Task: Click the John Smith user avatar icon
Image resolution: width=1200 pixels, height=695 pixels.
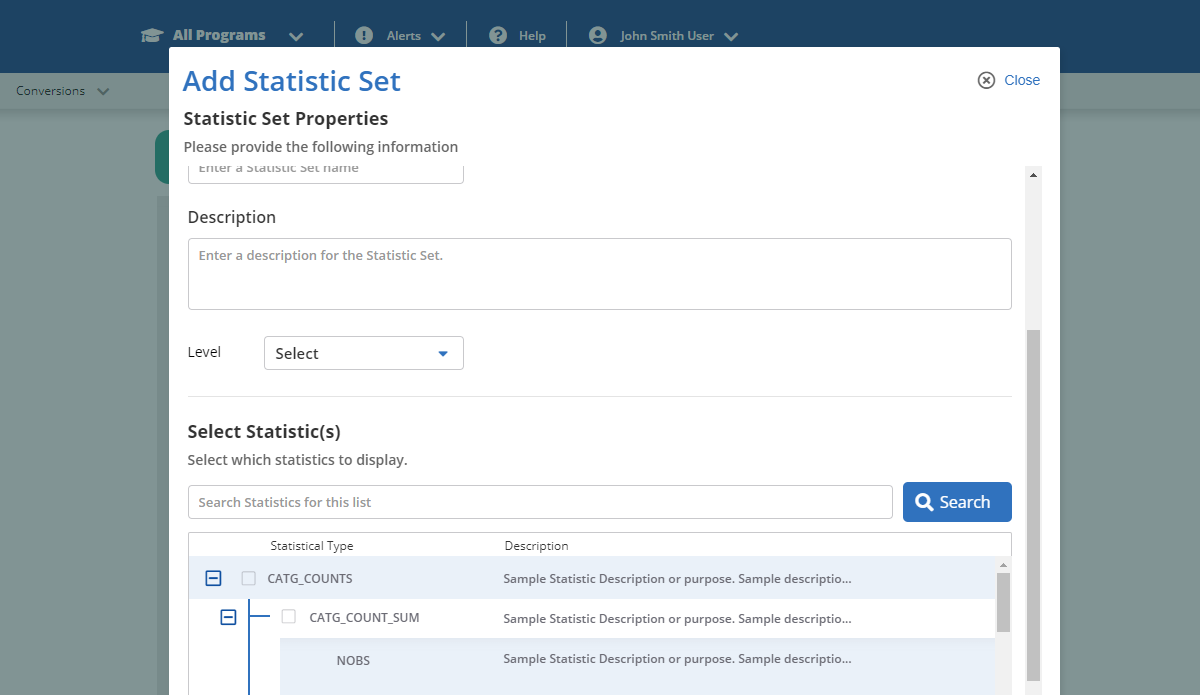Action: tap(598, 35)
